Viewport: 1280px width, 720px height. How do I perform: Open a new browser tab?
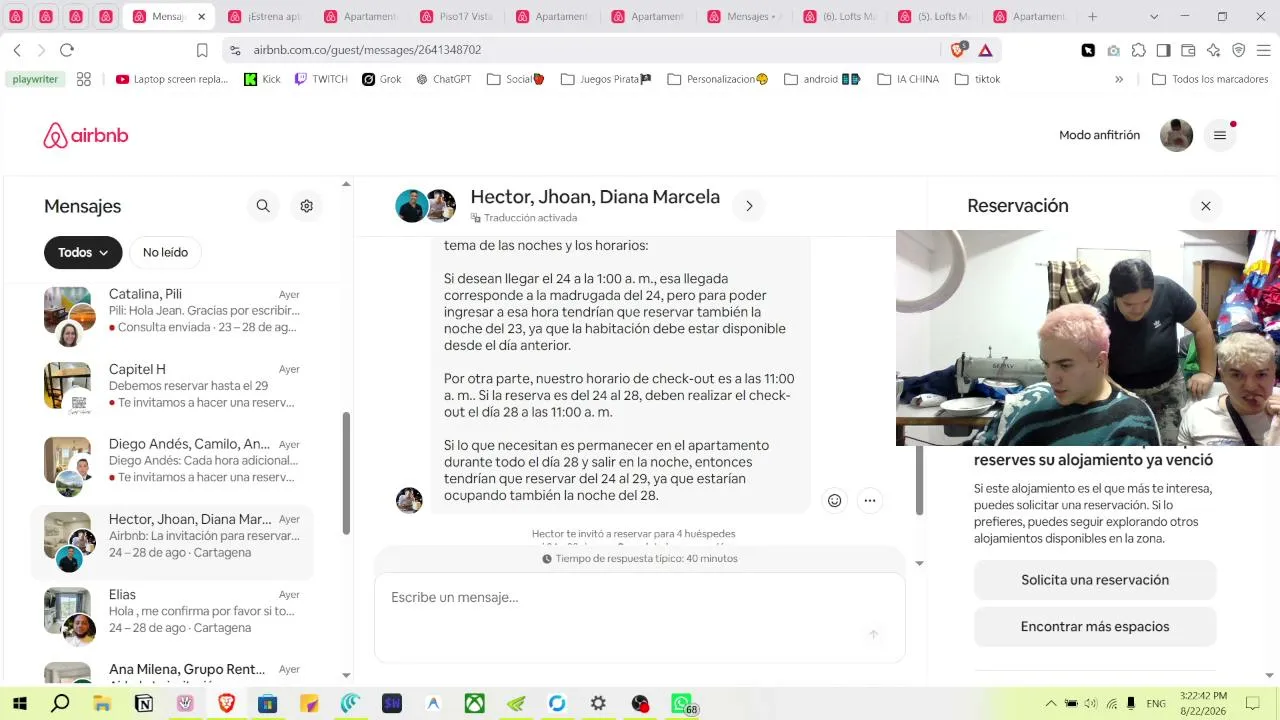click(1092, 17)
